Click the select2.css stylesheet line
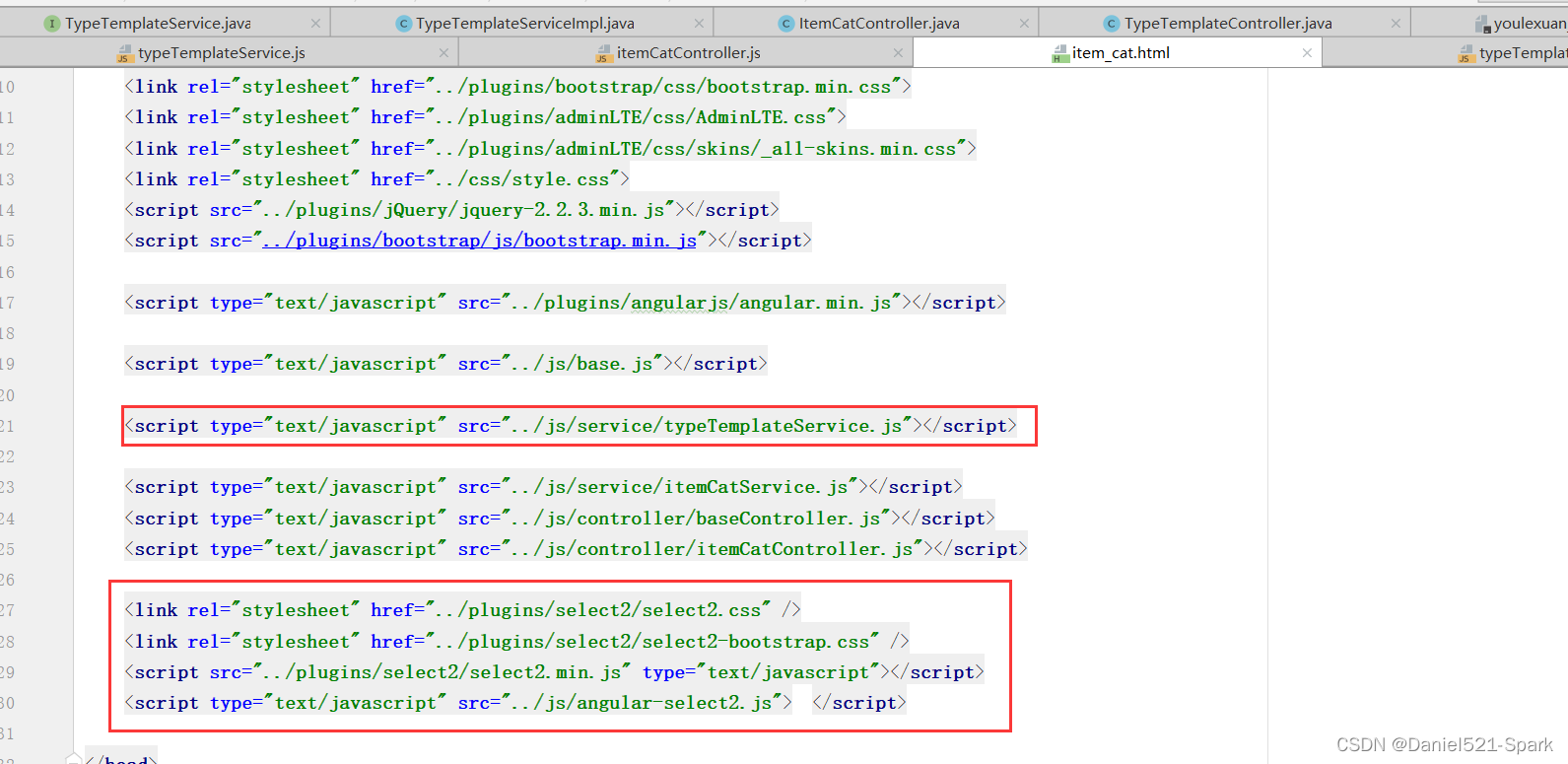This screenshot has width=1568, height=764. click(462, 610)
